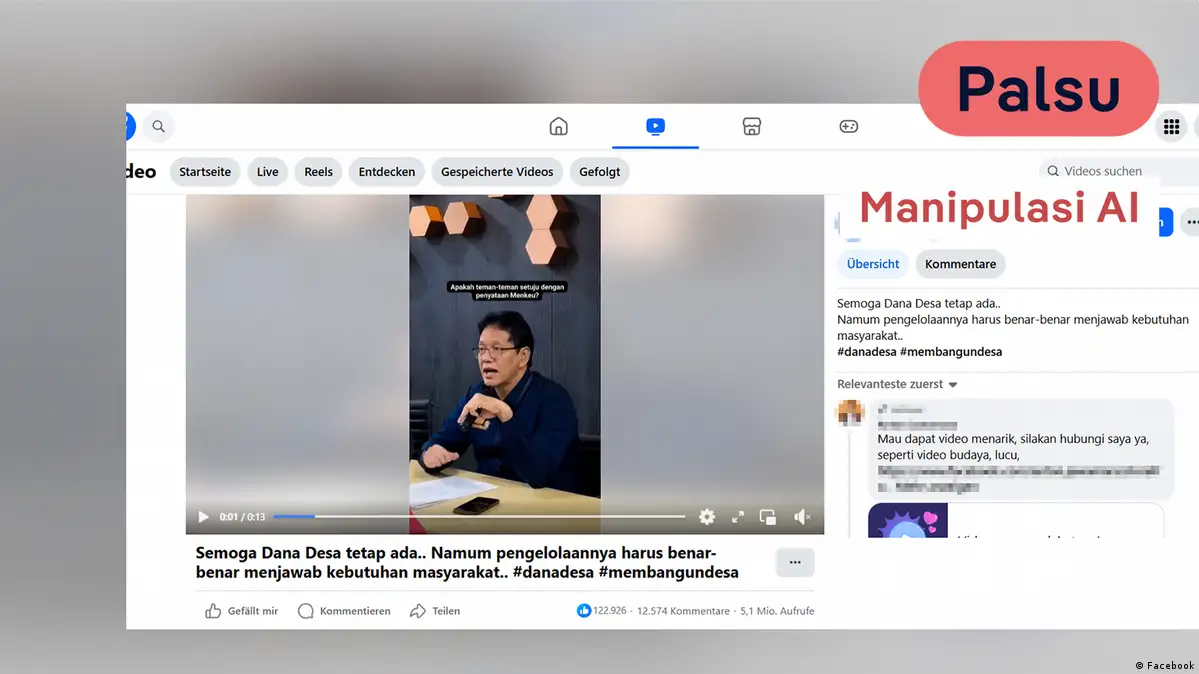Open the three-dot menu beside video title

[x=795, y=562]
